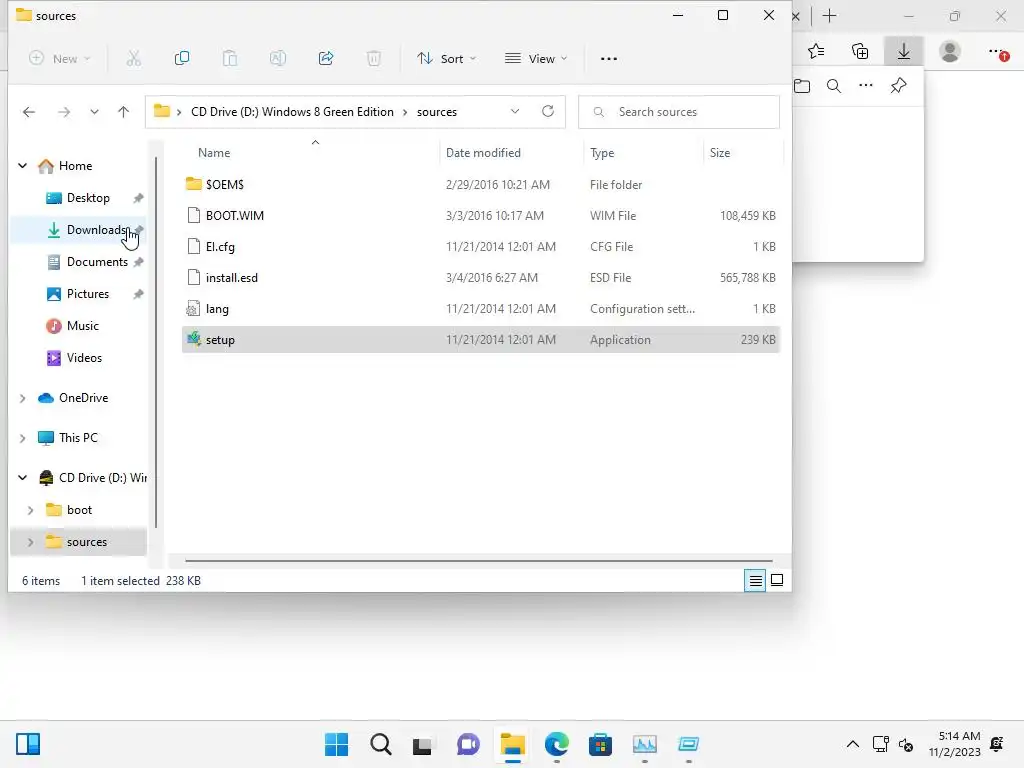Open Edge profile avatar
The image size is (1024, 768).
[x=950, y=52]
